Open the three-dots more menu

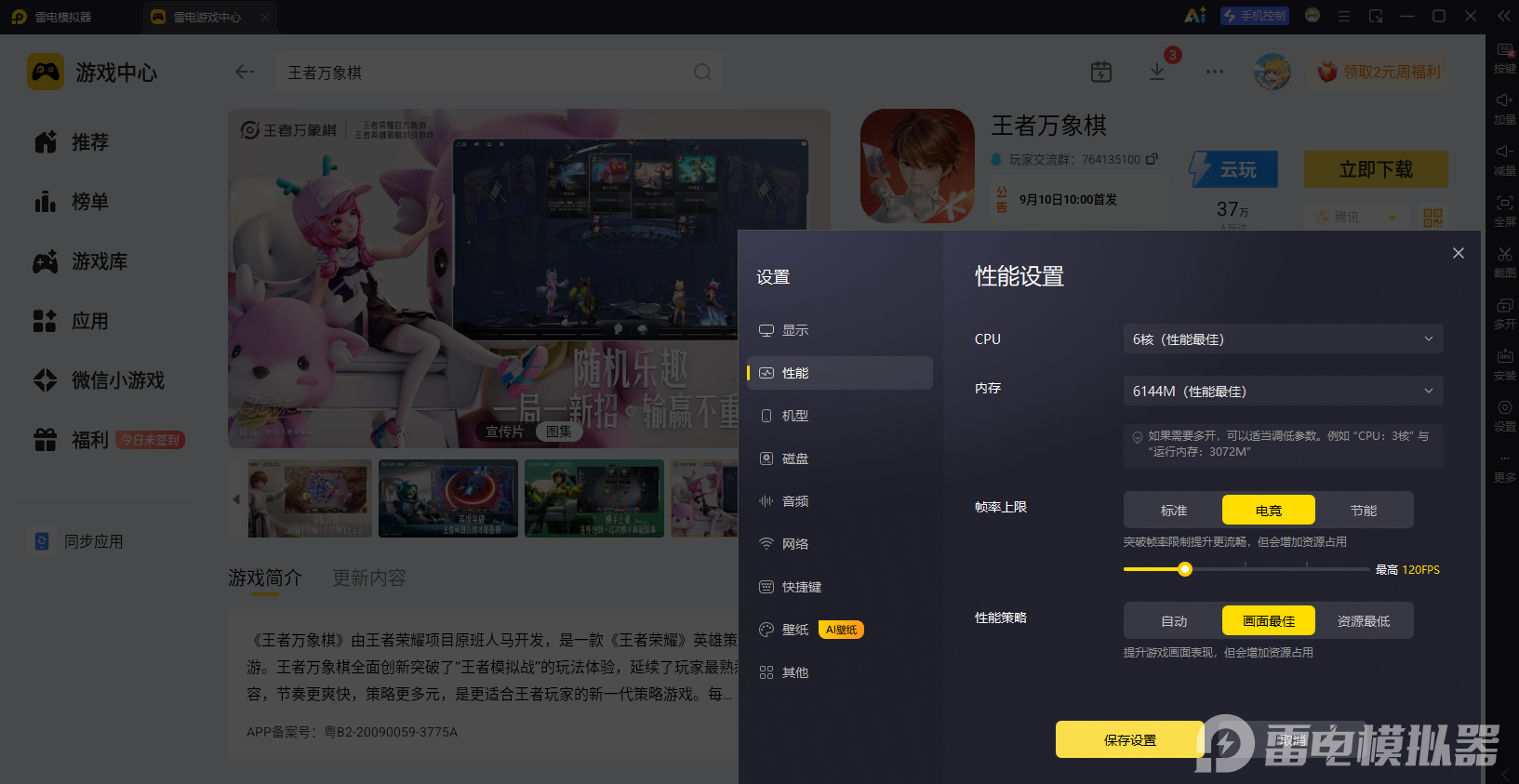pyautogui.click(x=1215, y=72)
